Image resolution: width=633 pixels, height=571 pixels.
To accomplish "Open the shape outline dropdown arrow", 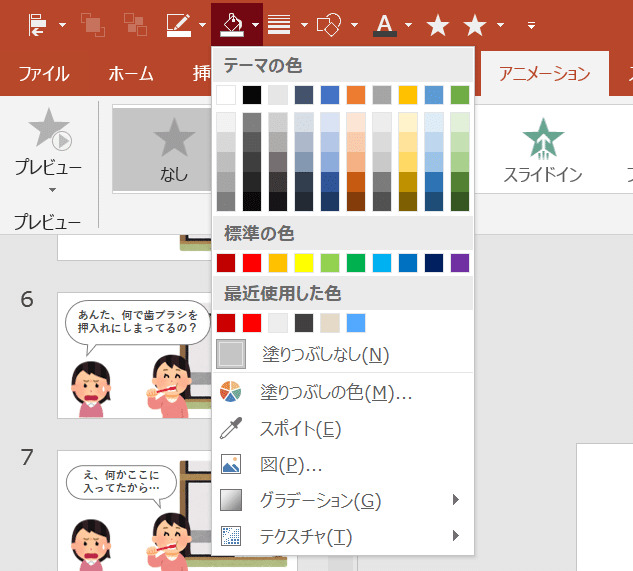I will [202, 25].
